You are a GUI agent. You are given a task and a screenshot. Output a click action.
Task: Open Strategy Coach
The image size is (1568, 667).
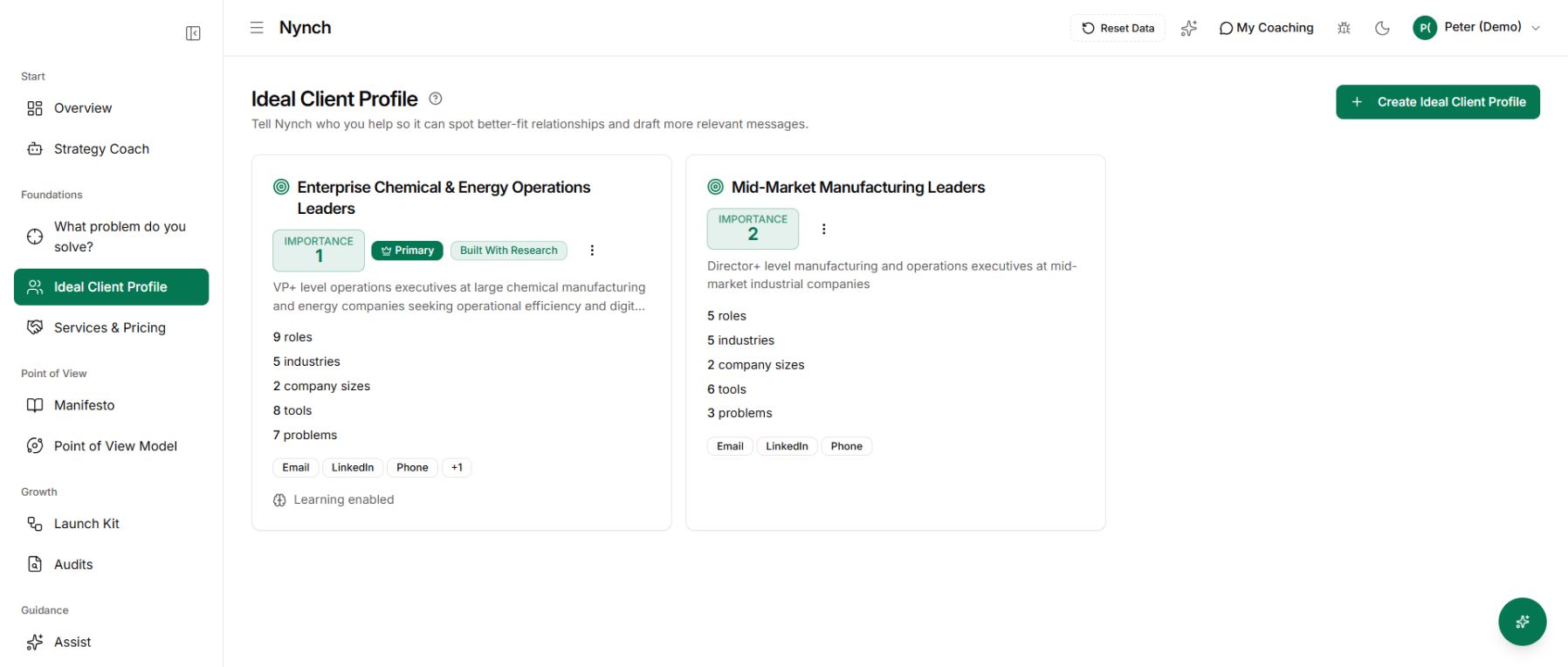point(111,149)
